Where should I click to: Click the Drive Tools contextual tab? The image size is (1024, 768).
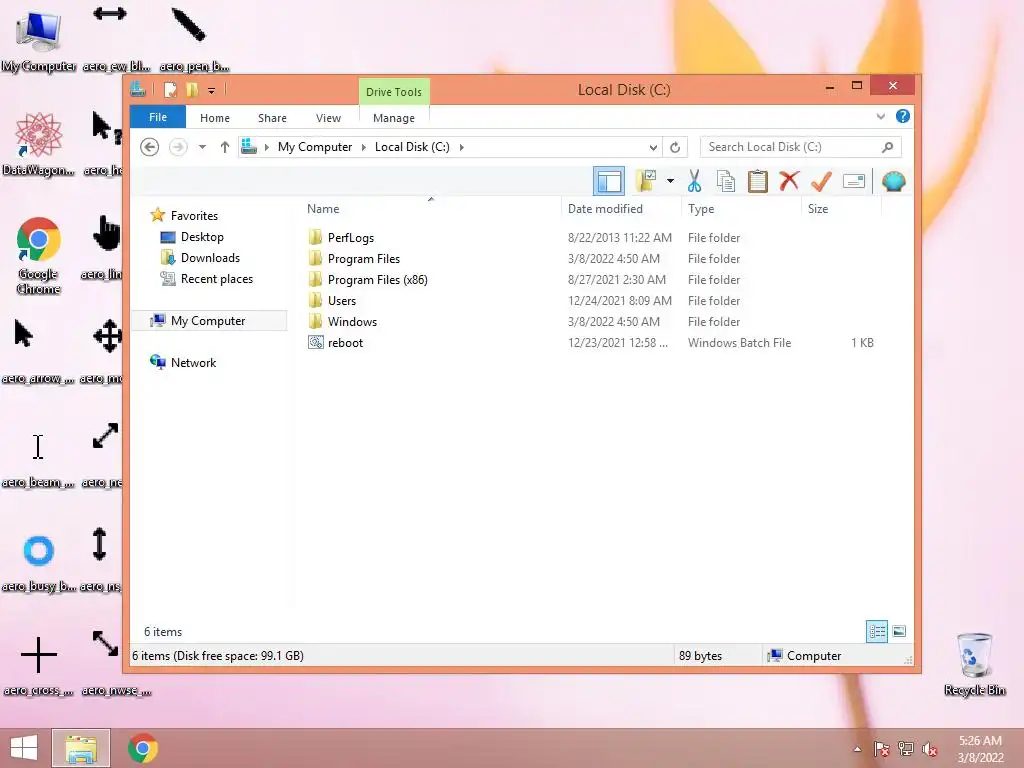pos(394,91)
